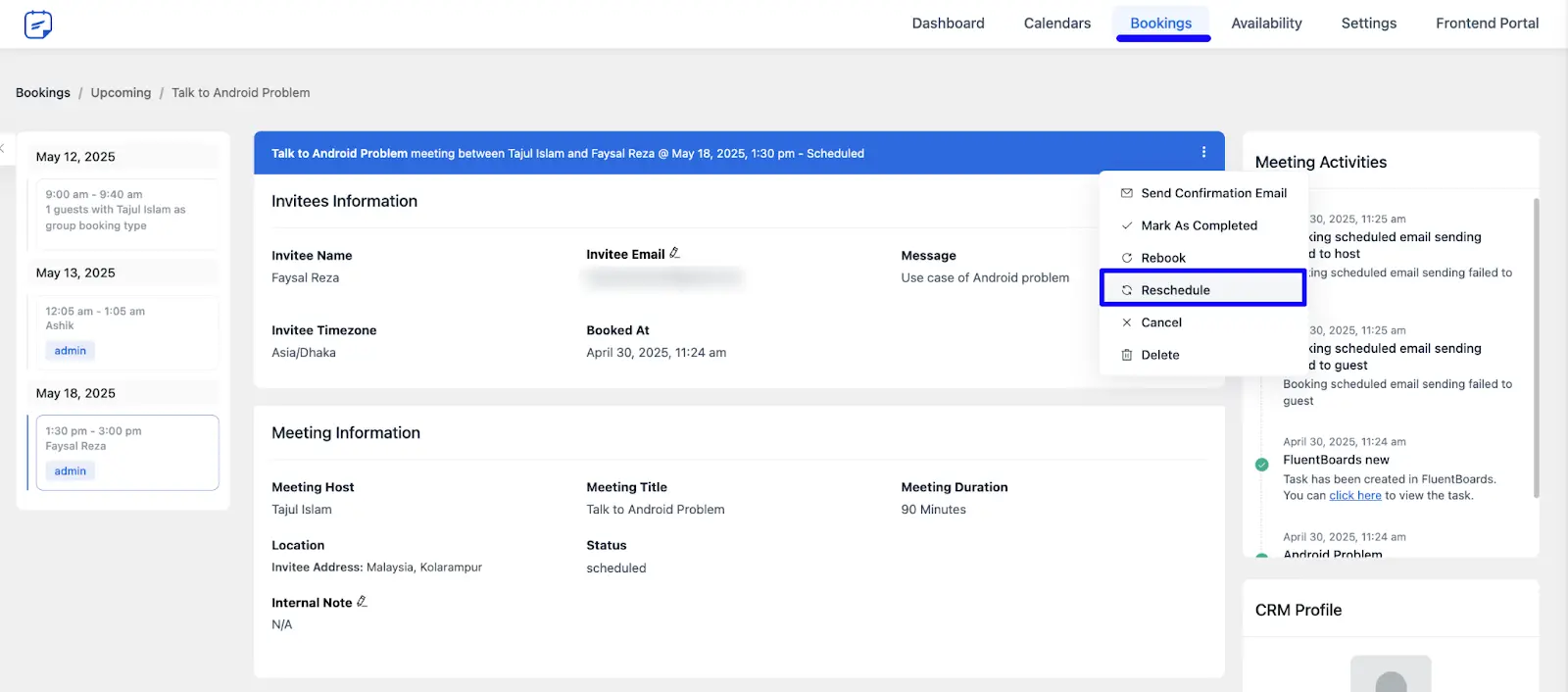Viewport: 1568px width, 692px height.
Task: Click the checkmark icon for Mark As Completed
Action: [x=1127, y=225]
